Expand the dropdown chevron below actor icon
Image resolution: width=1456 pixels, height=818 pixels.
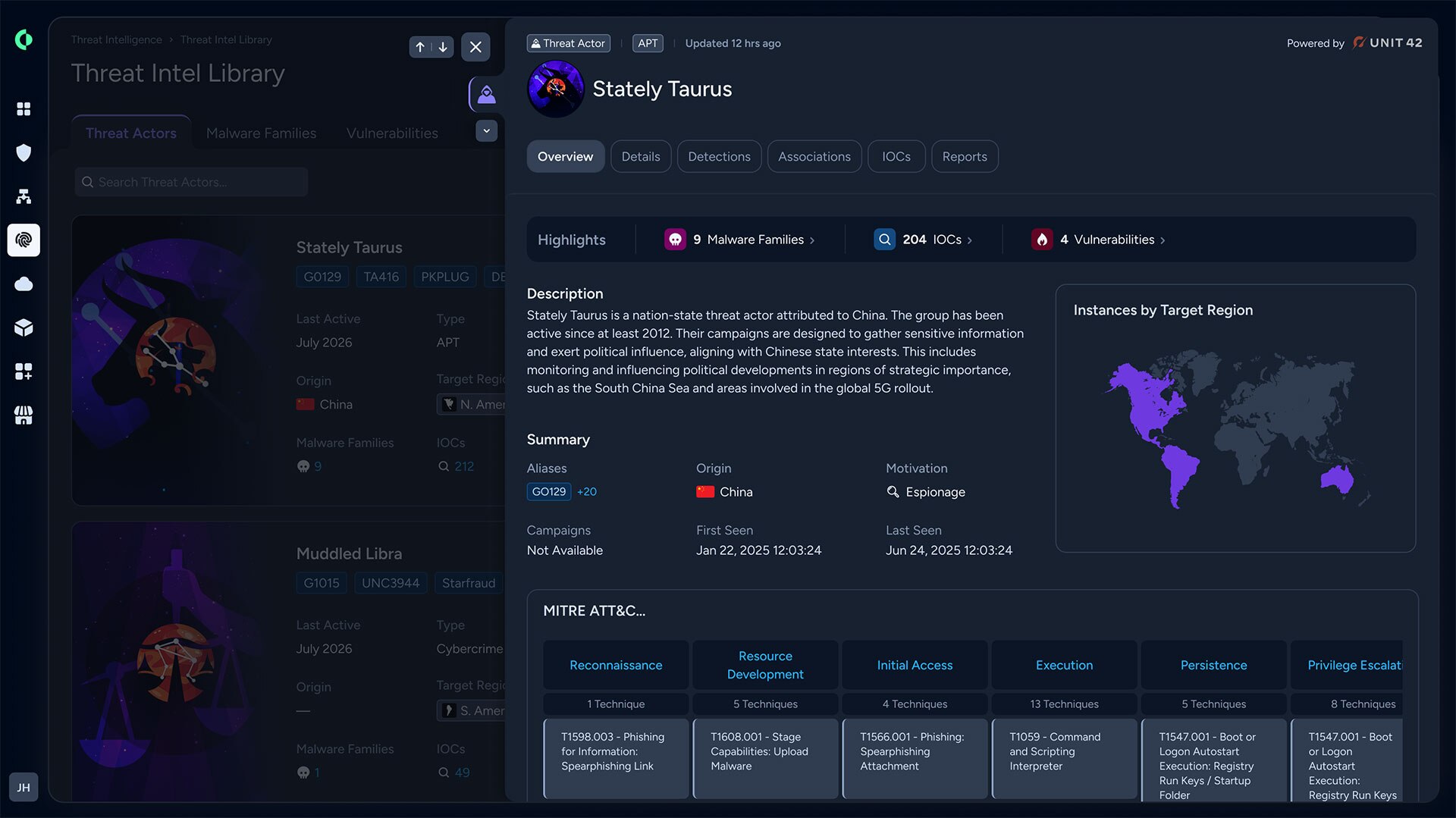coord(487,130)
